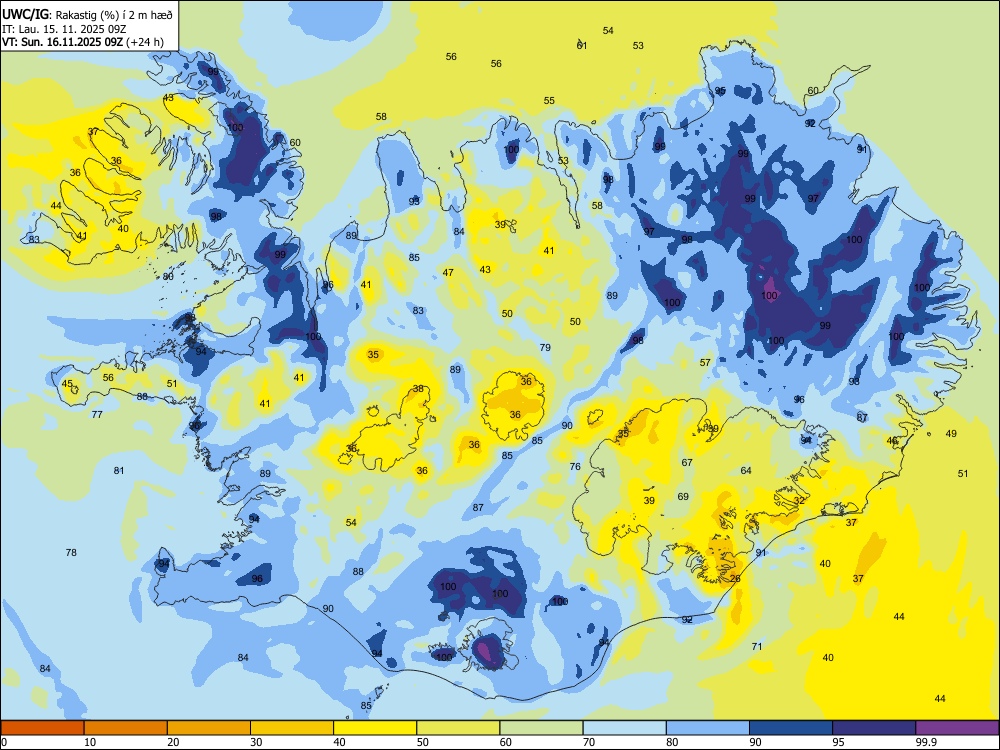The width and height of the screenshot is (1000, 750).
Task: Click the 50–60 yellow-green legend swatch
Action: (x=459, y=728)
